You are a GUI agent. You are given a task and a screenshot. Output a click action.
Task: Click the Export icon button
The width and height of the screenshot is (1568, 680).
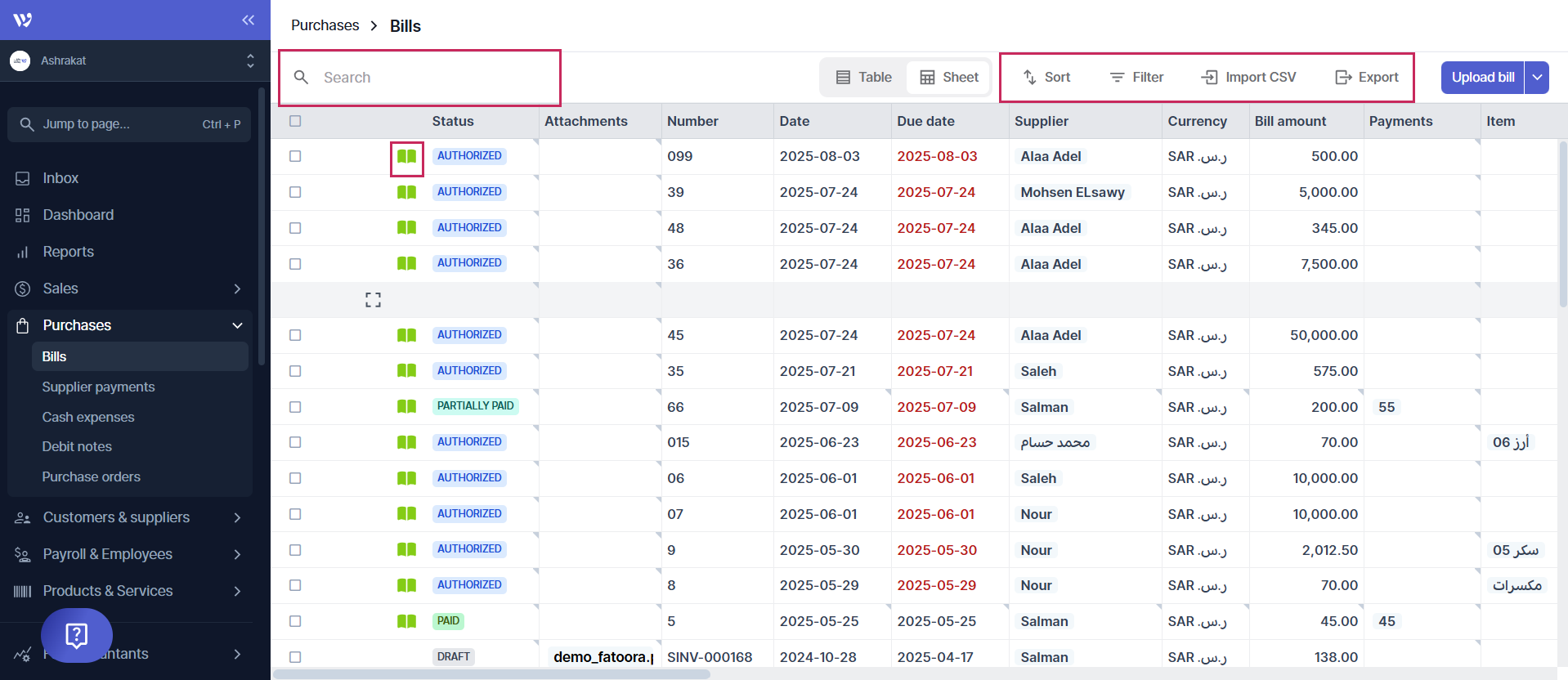[1342, 77]
